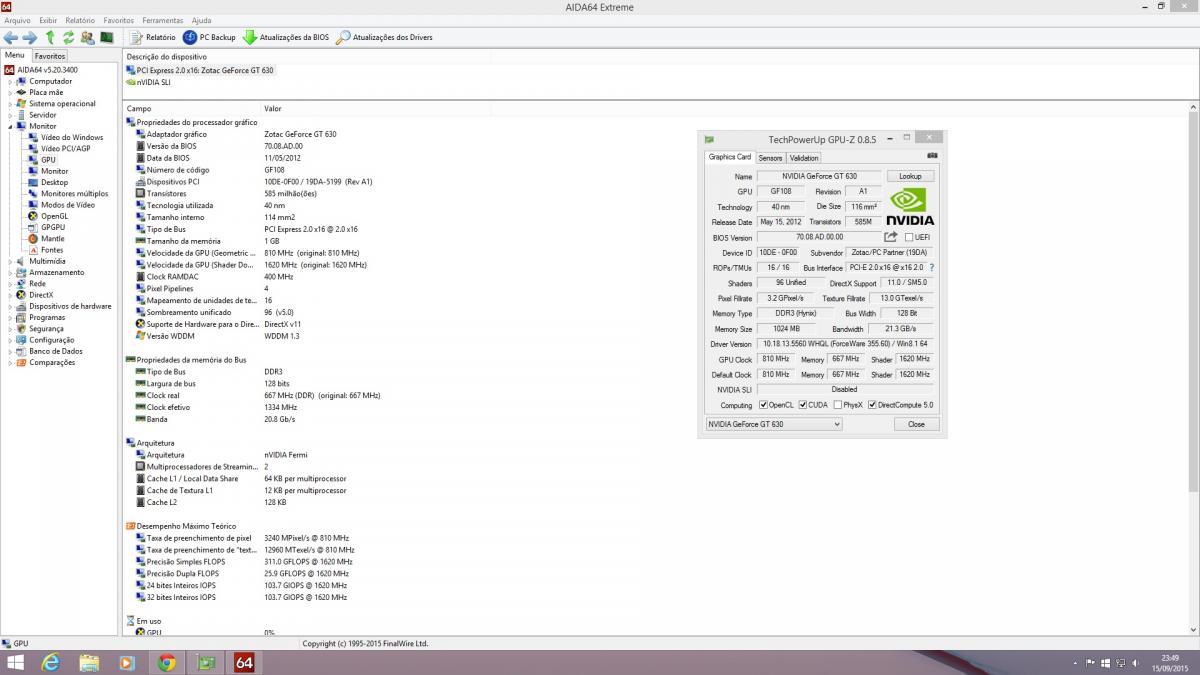The width and height of the screenshot is (1200, 675).
Task: Click the GPU-Z Name field value
Action: pyautogui.click(x=819, y=176)
